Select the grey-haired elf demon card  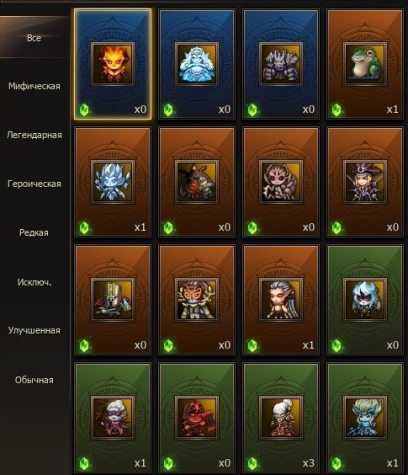click(x=281, y=300)
